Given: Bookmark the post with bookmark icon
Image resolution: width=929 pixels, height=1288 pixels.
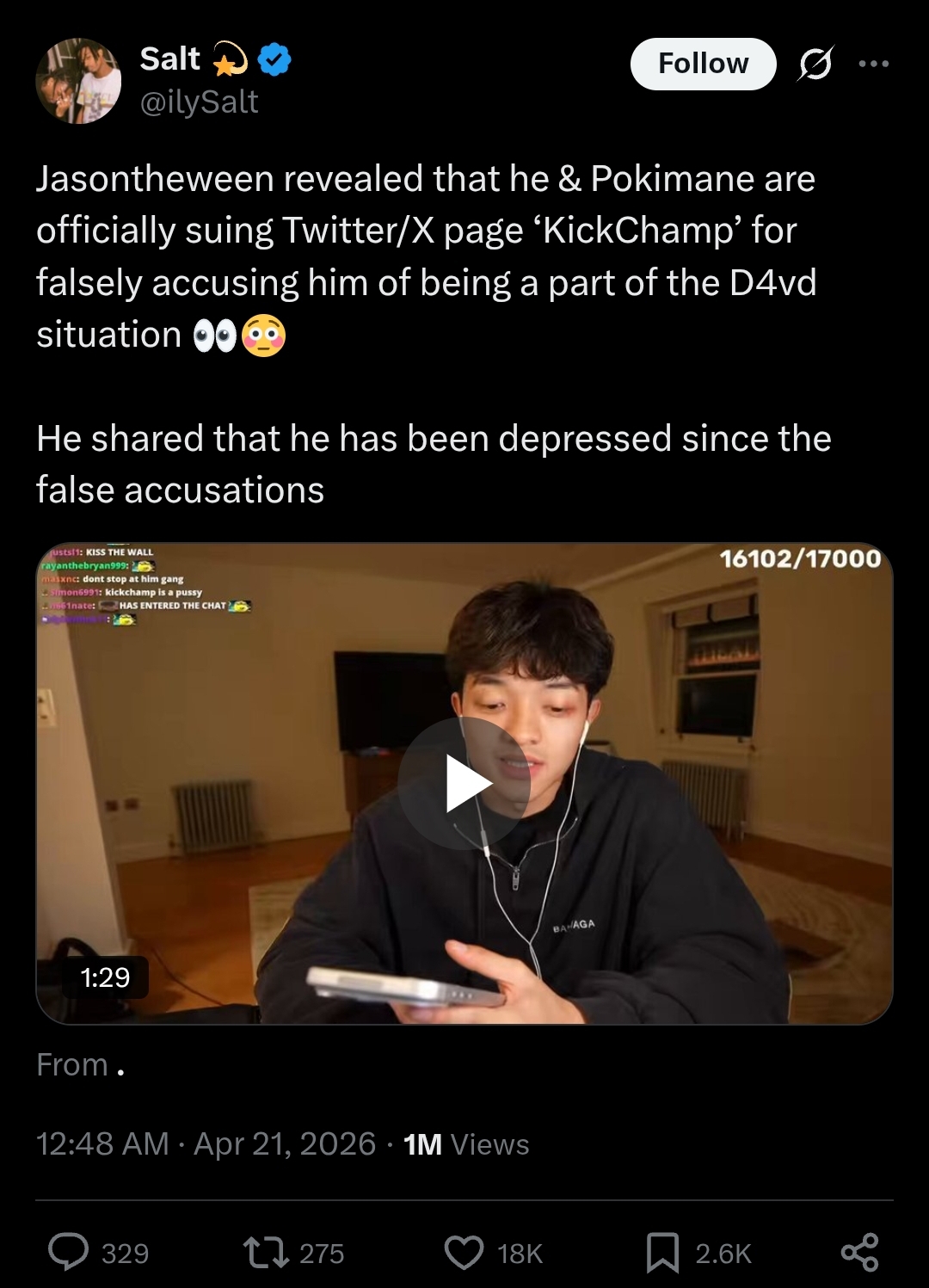Looking at the screenshot, I should (662, 1253).
